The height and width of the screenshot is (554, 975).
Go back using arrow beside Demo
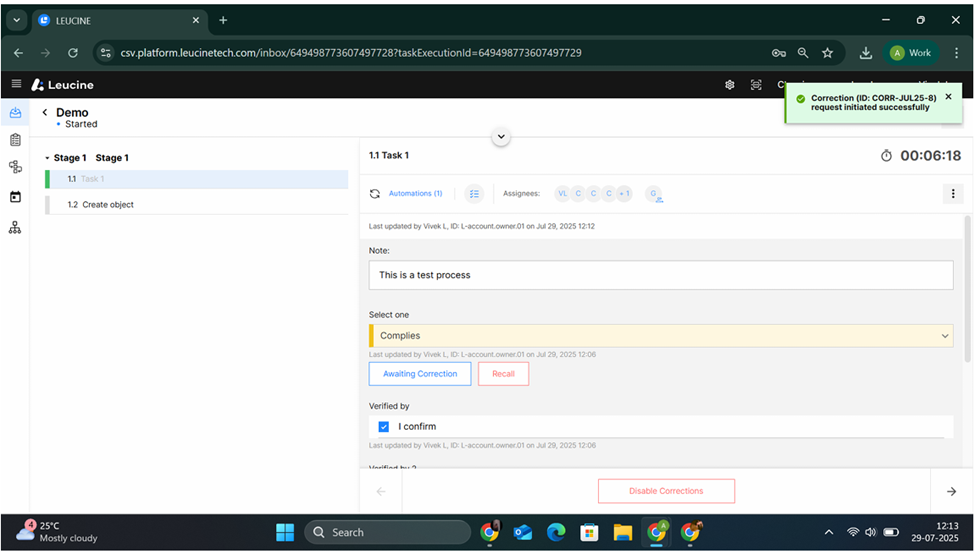pos(45,113)
